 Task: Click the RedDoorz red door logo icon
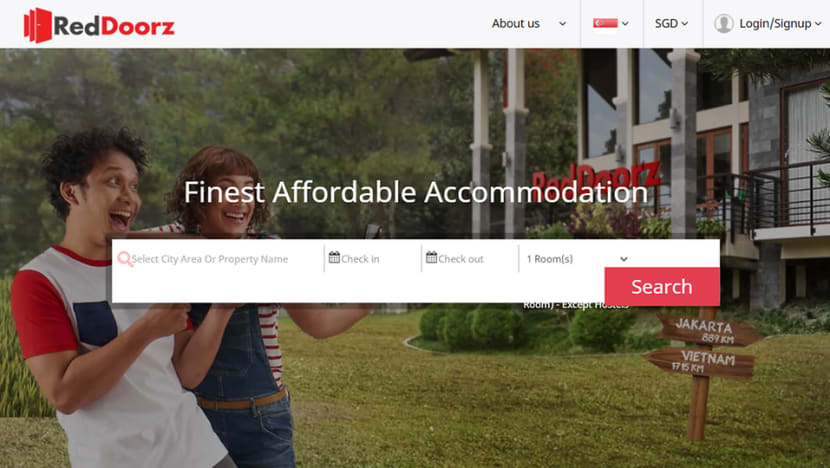pos(38,25)
